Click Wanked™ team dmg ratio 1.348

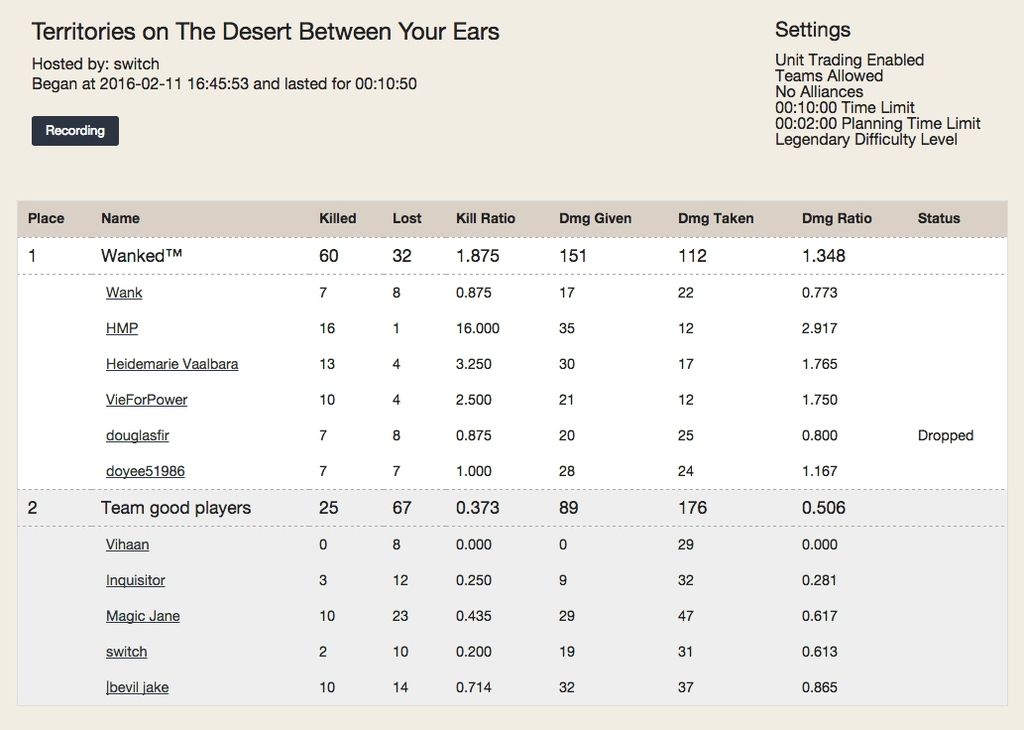(x=824, y=256)
